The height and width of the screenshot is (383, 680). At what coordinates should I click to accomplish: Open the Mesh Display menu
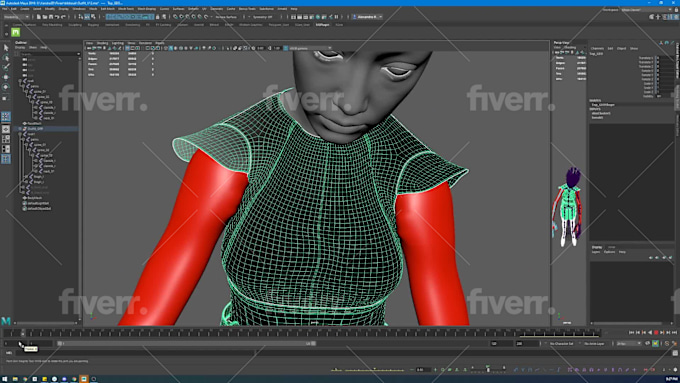click(x=146, y=9)
